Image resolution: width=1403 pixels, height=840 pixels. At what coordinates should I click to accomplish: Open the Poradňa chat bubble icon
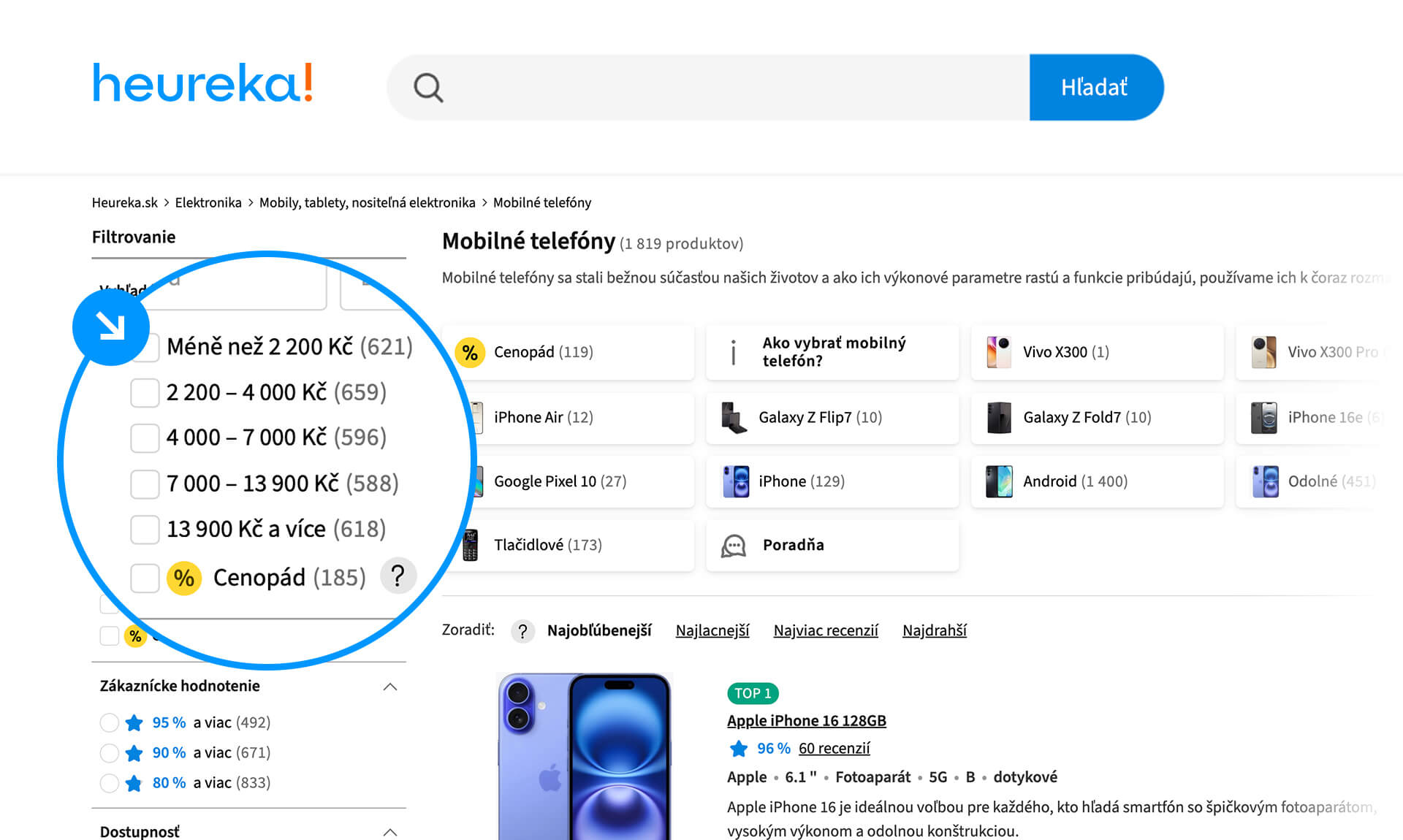click(x=734, y=545)
